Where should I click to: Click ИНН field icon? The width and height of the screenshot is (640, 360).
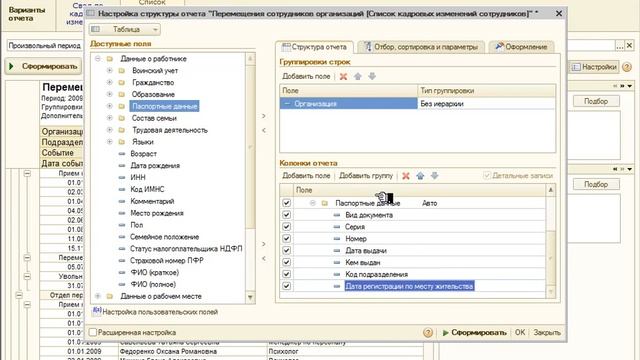[x=122, y=178]
